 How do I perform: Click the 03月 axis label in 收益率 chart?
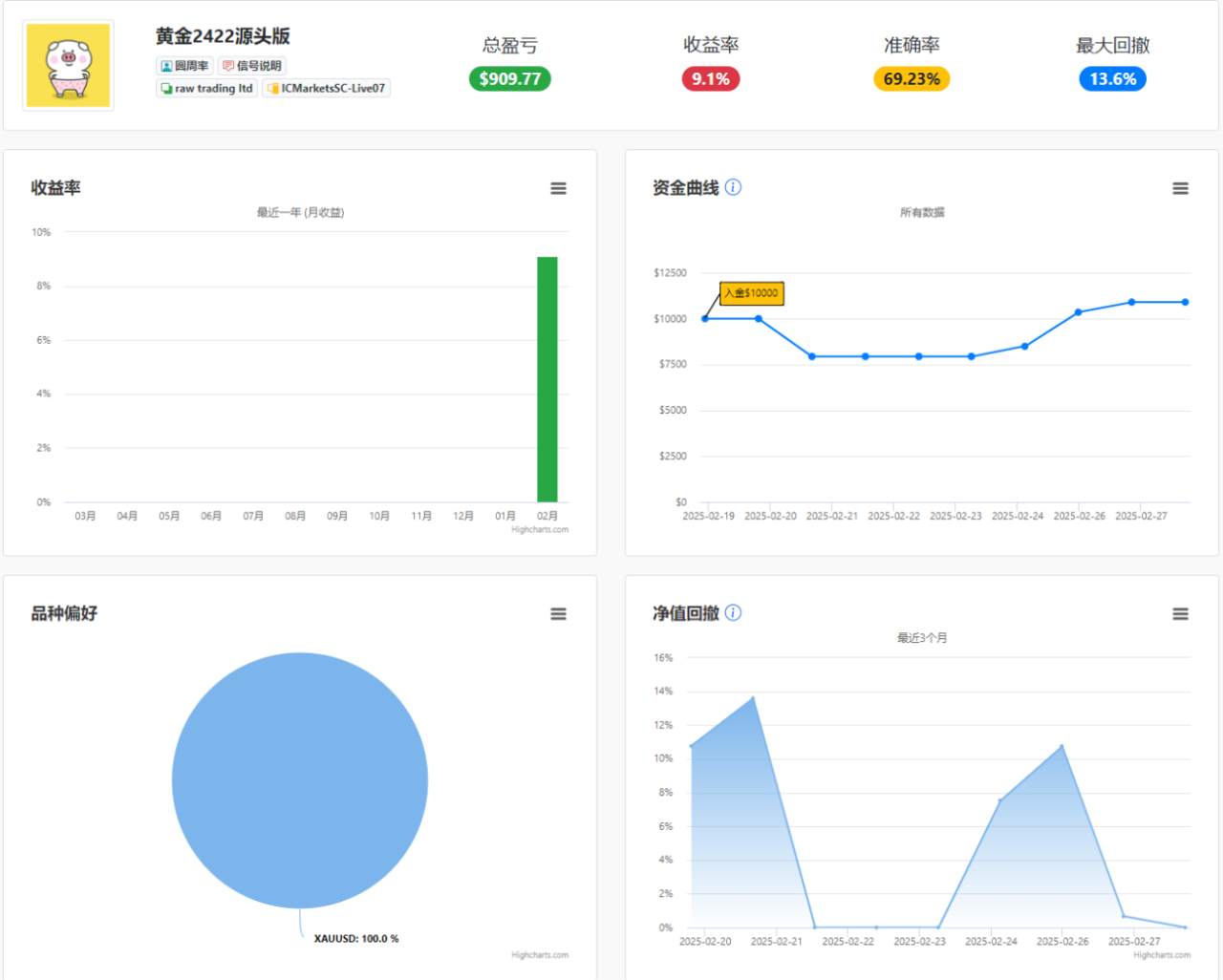point(85,516)
